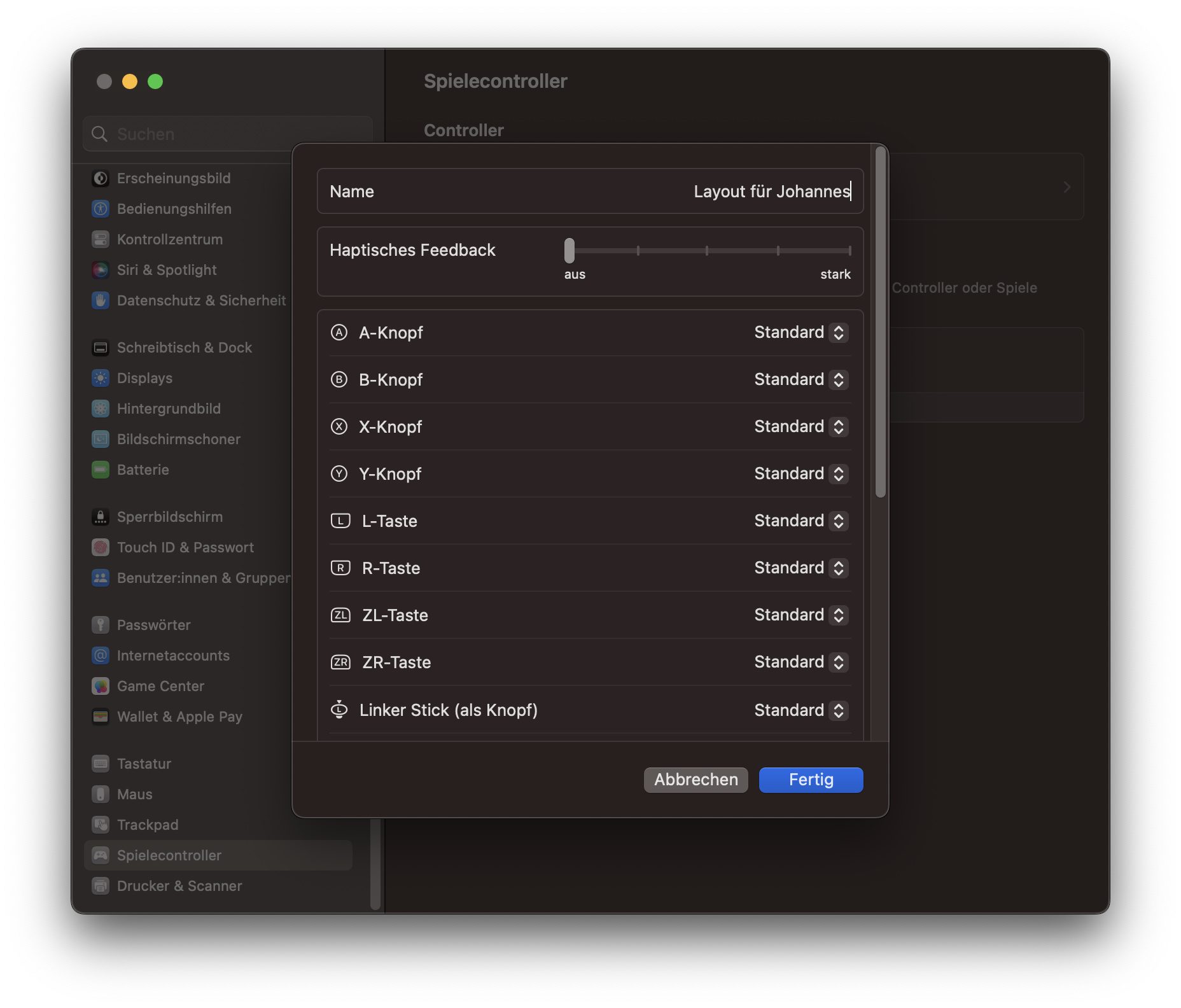The height and width of the screenshot is (1008, 1181).
Task: Click the Sperrbildschirm lock icon
Action: pyautogui.click(x=101, y=517)
